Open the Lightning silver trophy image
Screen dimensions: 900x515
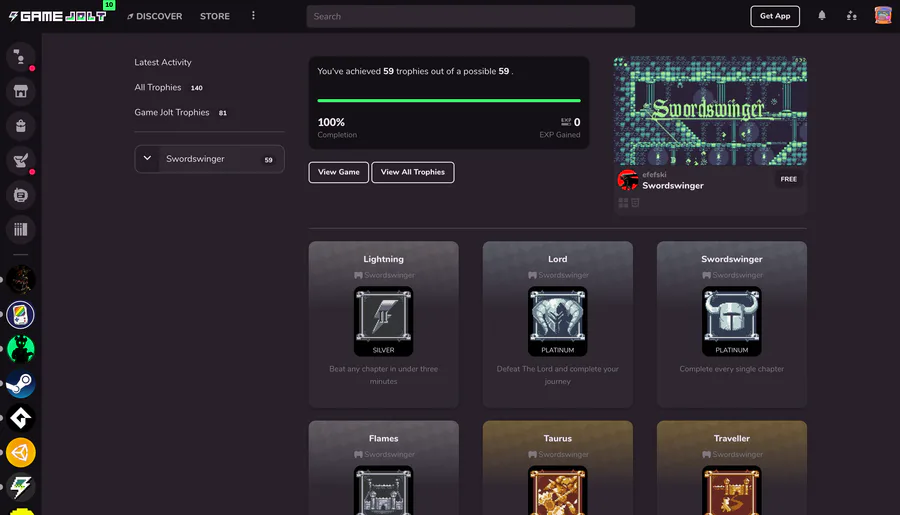383,321
